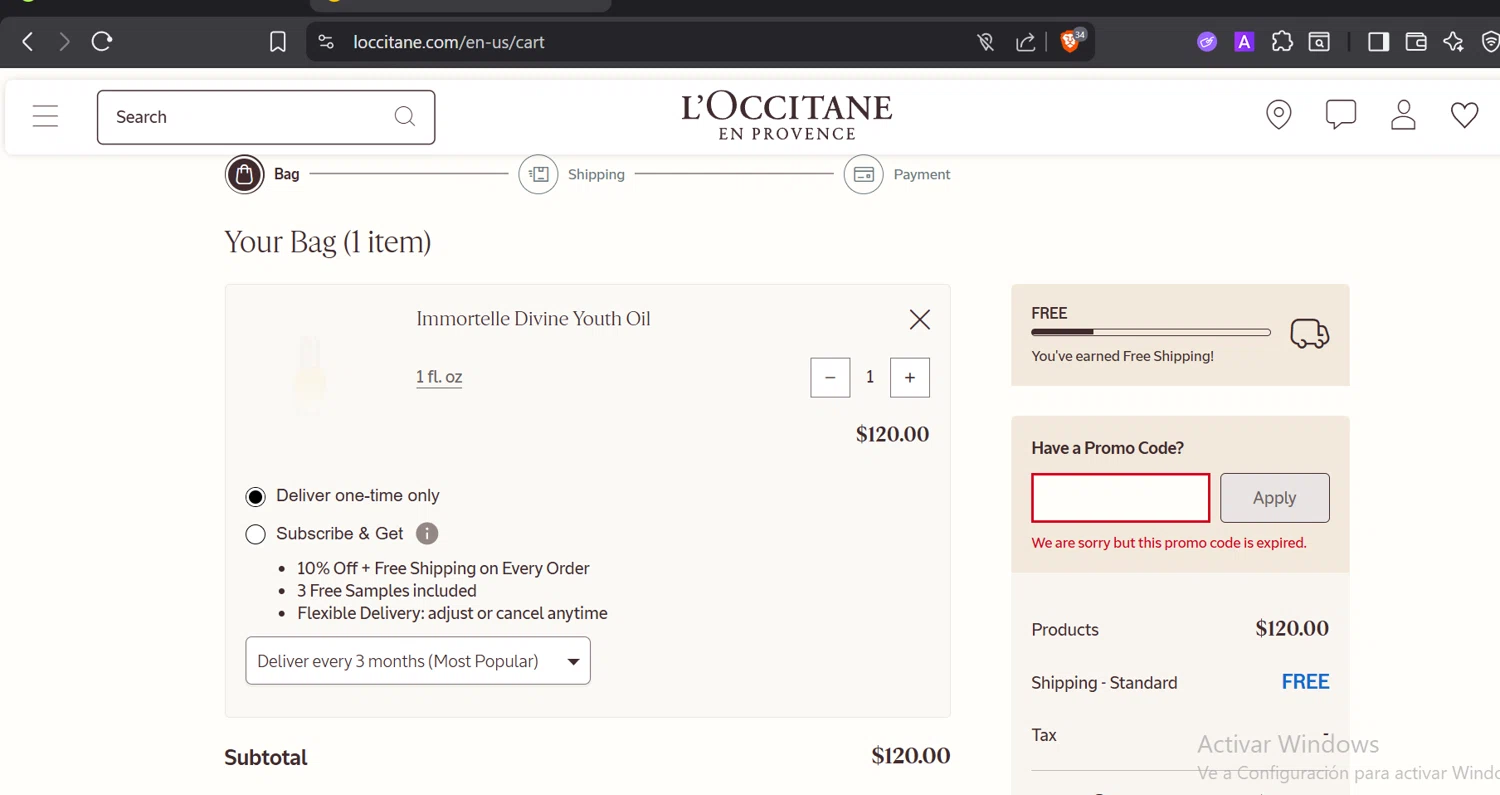
Task: Click the Flexible Delivery bullet text
Action: [x=452, y=613]
